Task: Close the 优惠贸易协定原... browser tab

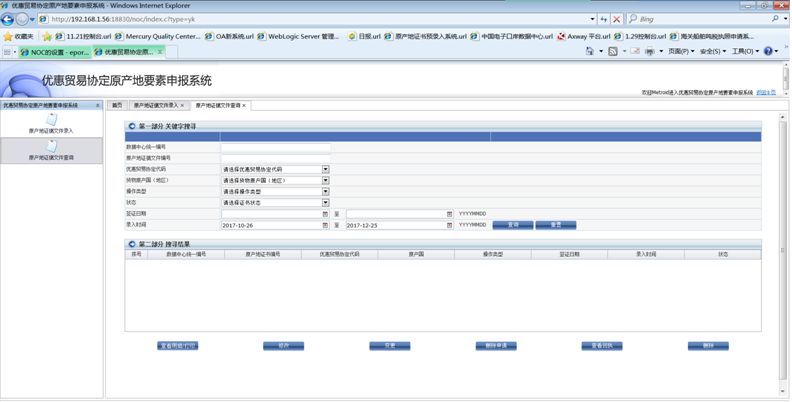Action: tap(160, 52)
